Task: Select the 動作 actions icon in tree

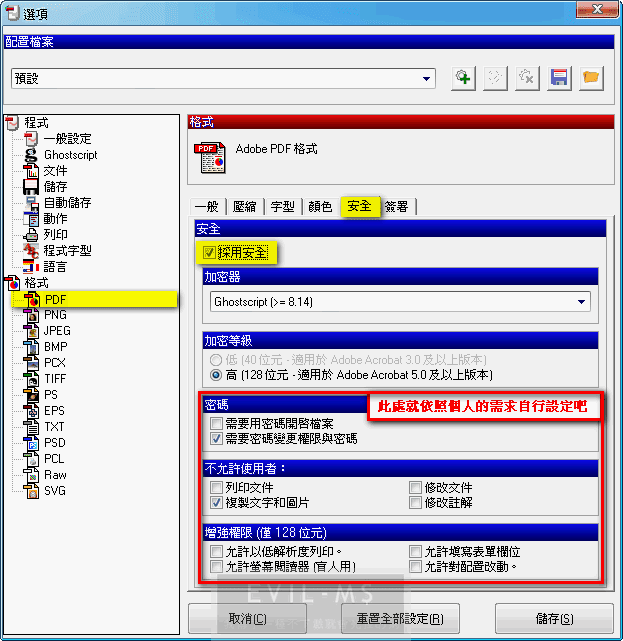Action: pyautogui.click(x=31, y=219)
